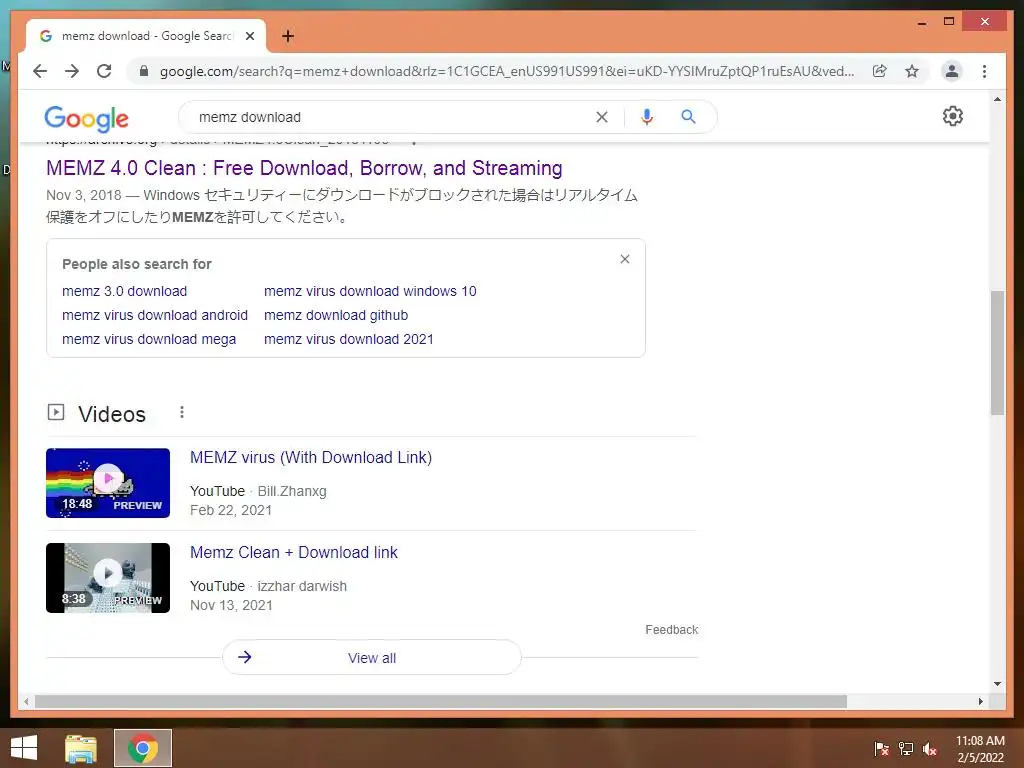1024x768 pixels.
Task: Open network status icon in system tray
Action: [x=906, y=749]
